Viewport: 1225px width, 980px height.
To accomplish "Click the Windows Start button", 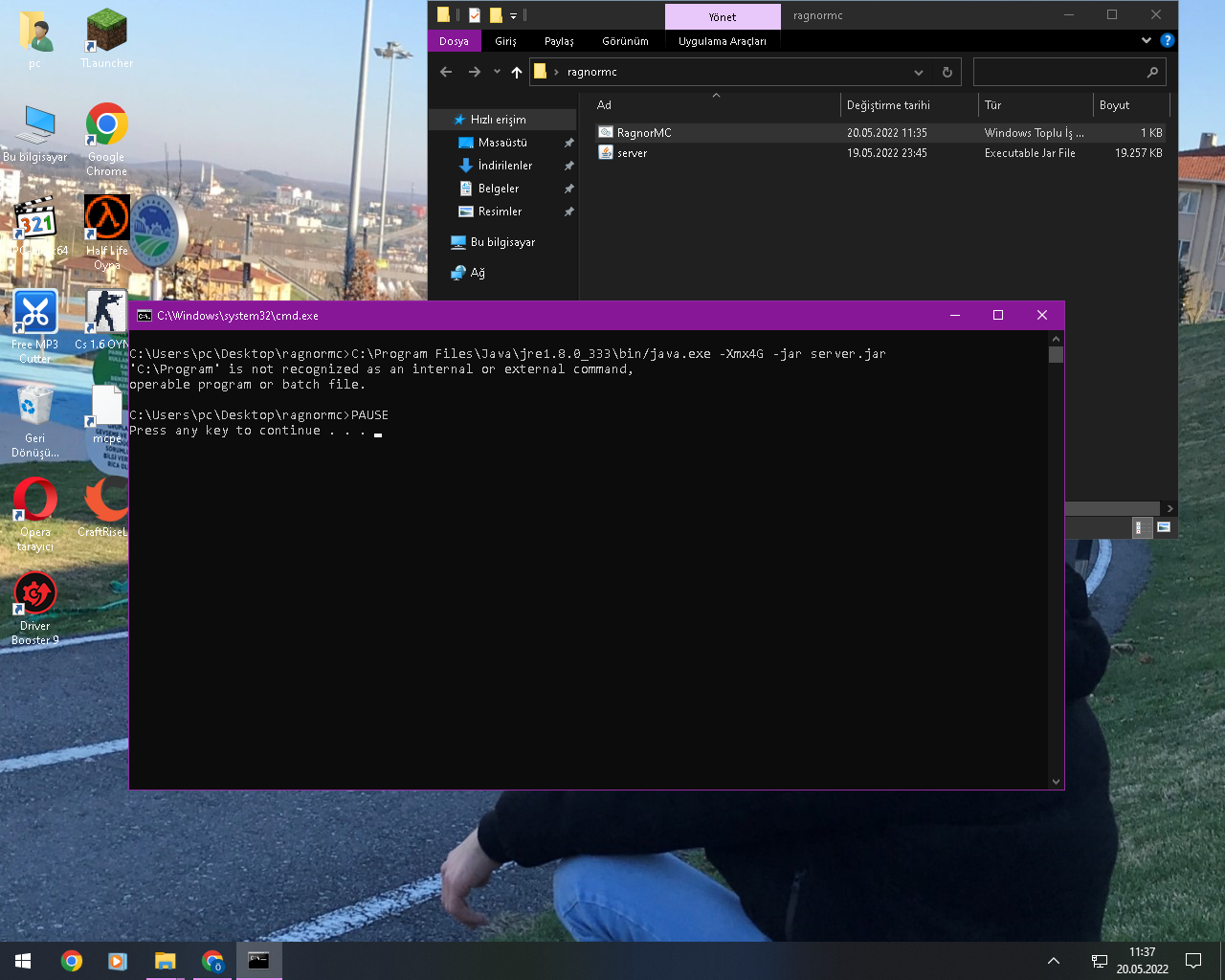I will (x=23, y=961).
